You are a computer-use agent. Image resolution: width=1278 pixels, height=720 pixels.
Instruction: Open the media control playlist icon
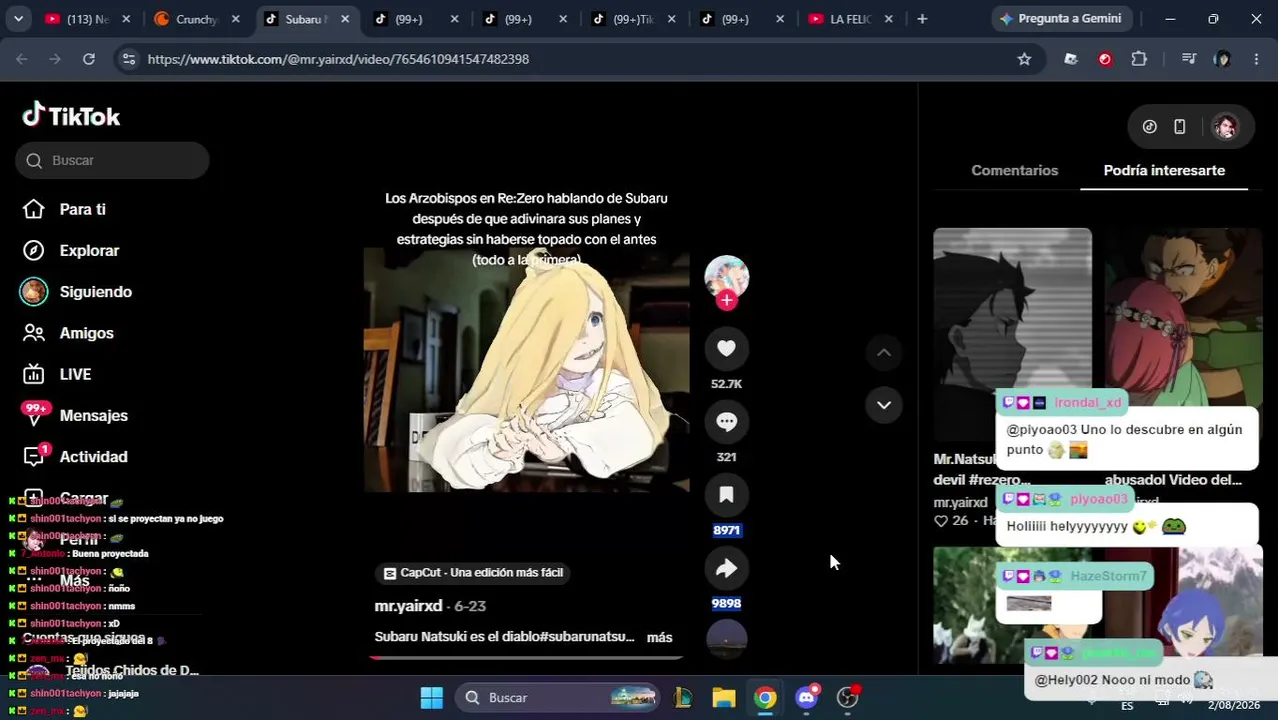(1188, 59)
